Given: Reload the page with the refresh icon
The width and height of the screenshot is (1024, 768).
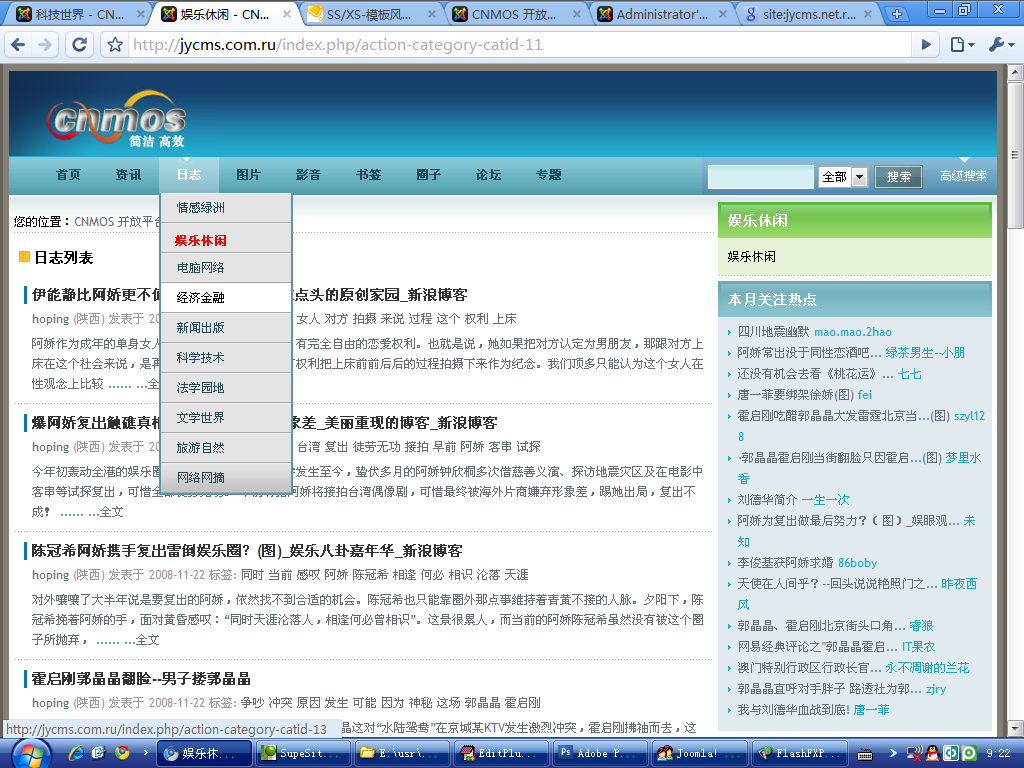Looking at the screenshot, I should click(x=79, y=44).
